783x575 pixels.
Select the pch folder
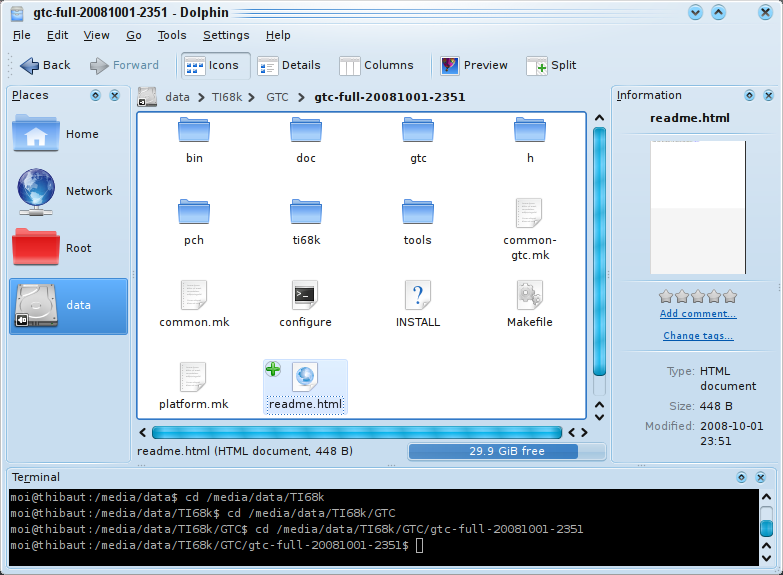click(194, 222)
